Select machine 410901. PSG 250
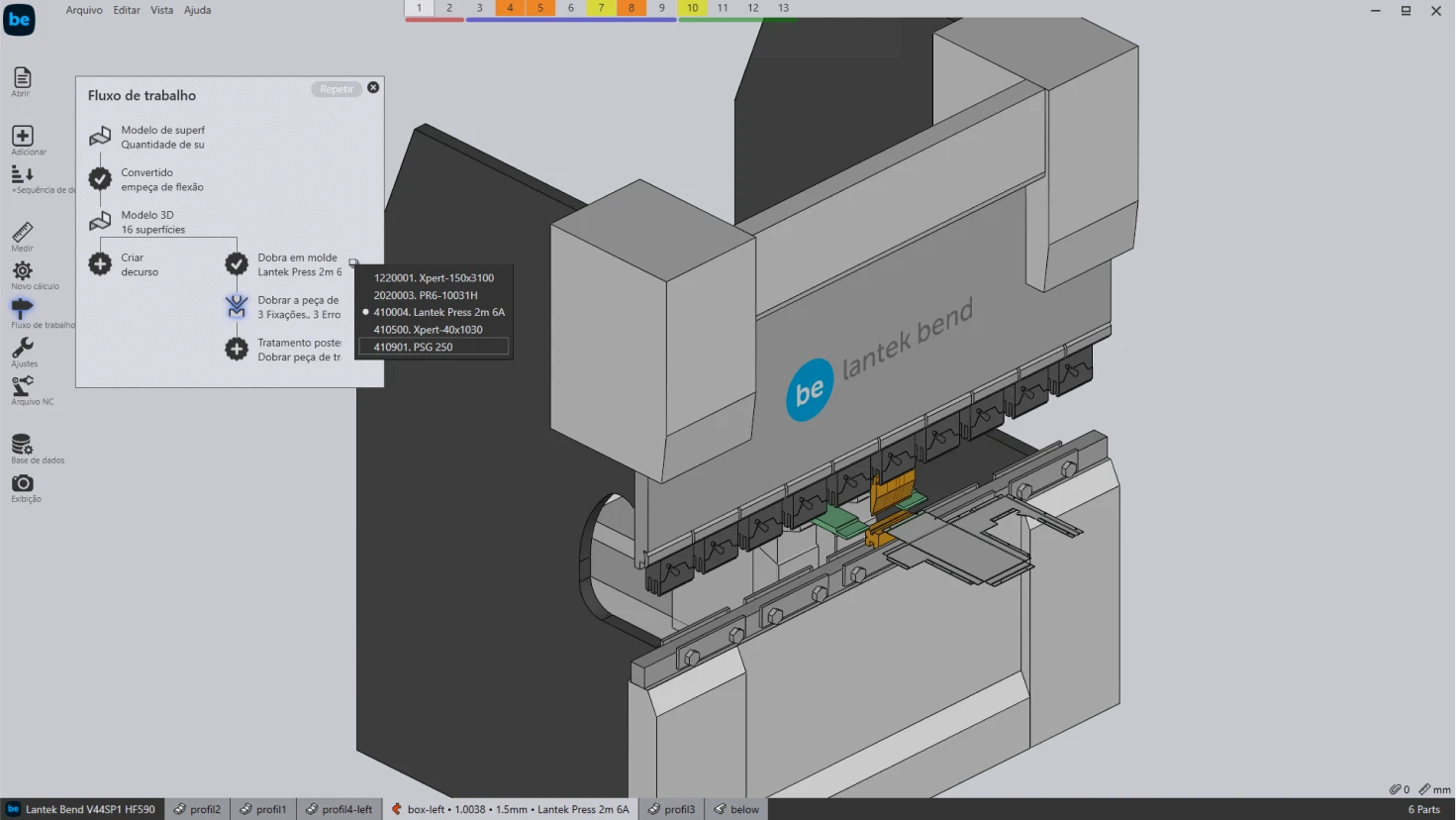Image resolution: width=1456 pixels, height=820 pixels. point(434,347)
